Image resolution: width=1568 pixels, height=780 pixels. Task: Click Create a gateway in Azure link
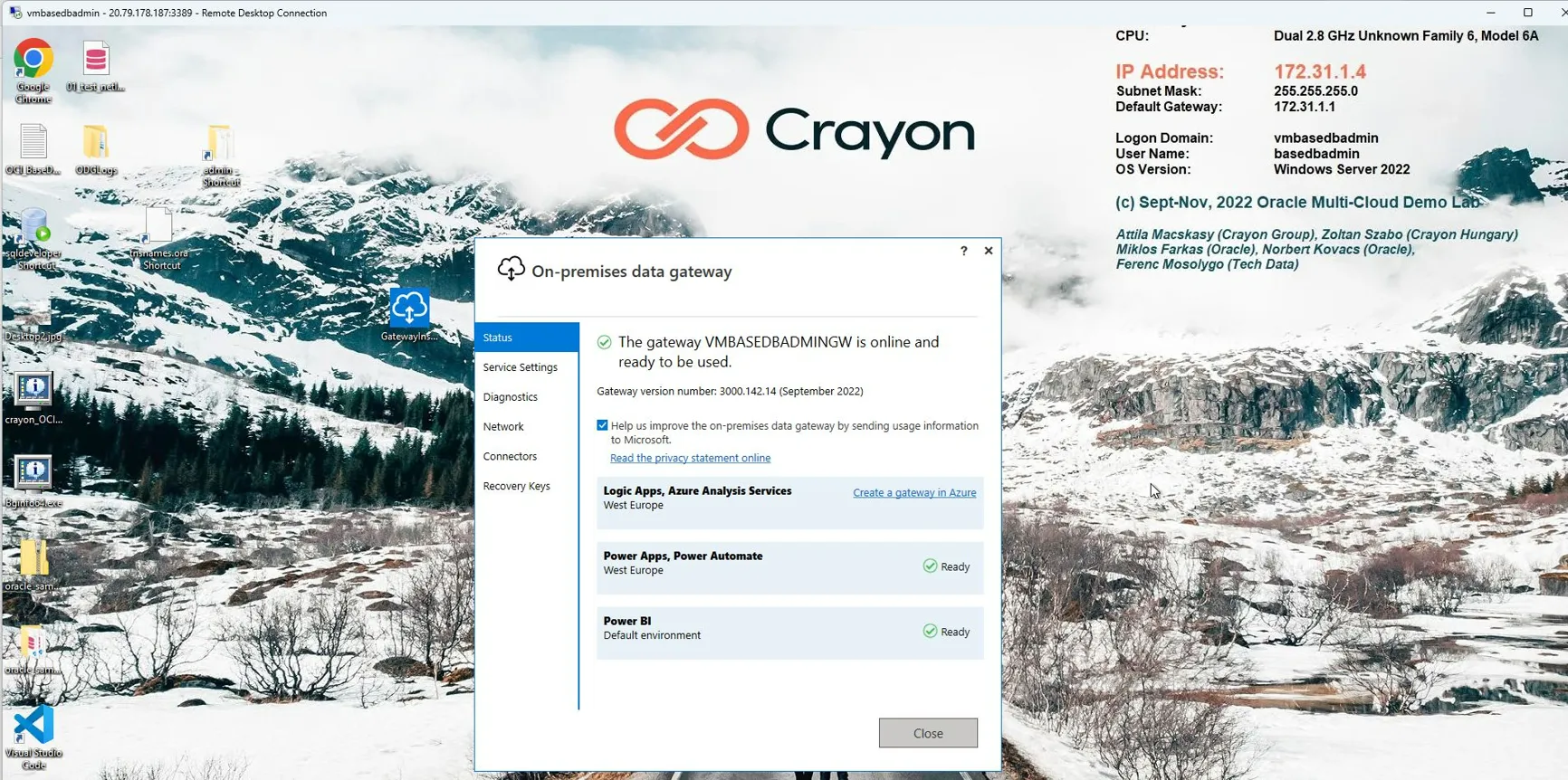[914, 492]
